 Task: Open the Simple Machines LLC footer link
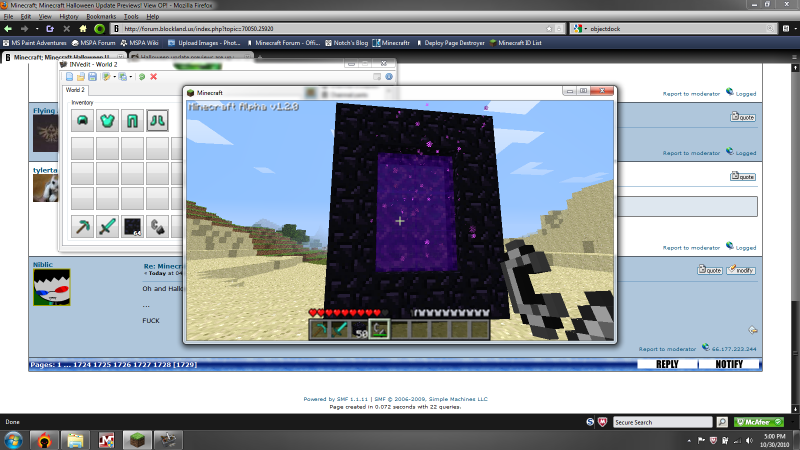click(x=458, y=399)
